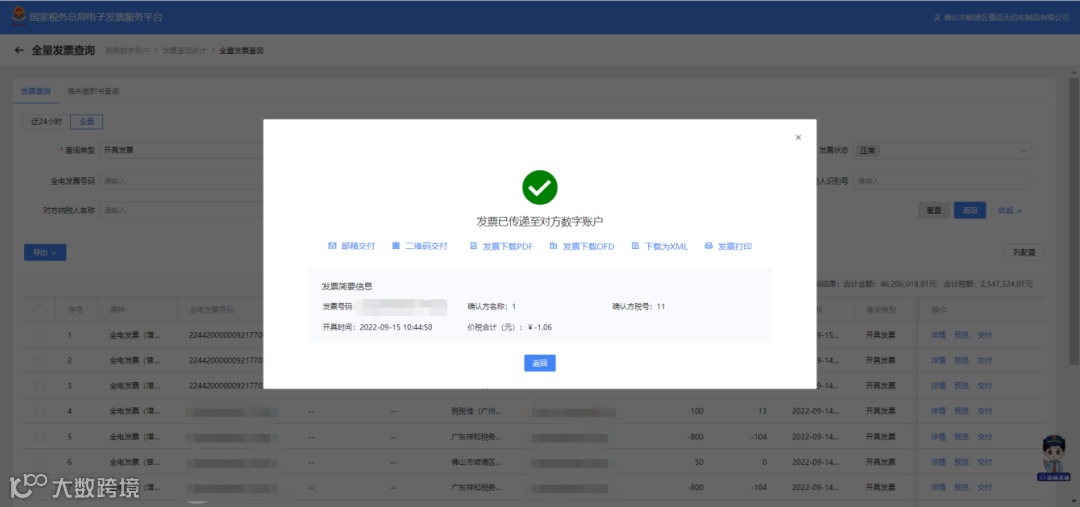
Task: Toggle the select-all checkbox in table header
Action: point(40,310)
